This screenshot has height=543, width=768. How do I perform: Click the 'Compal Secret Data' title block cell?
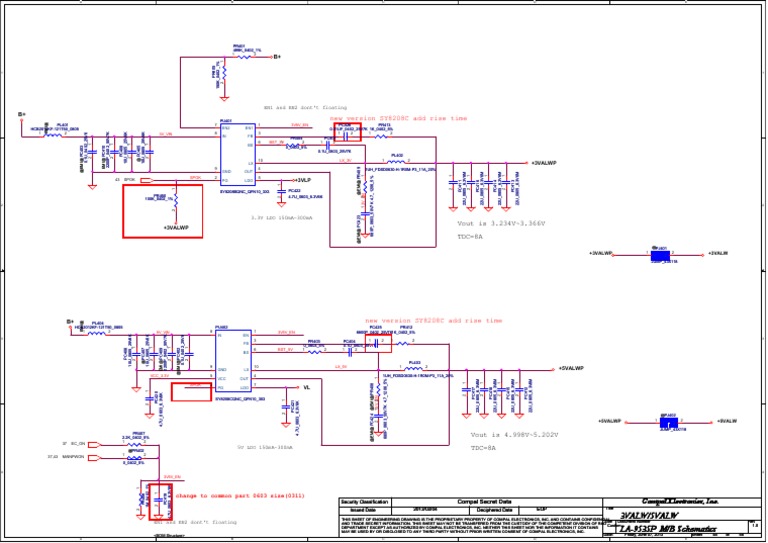coord(484,501)
